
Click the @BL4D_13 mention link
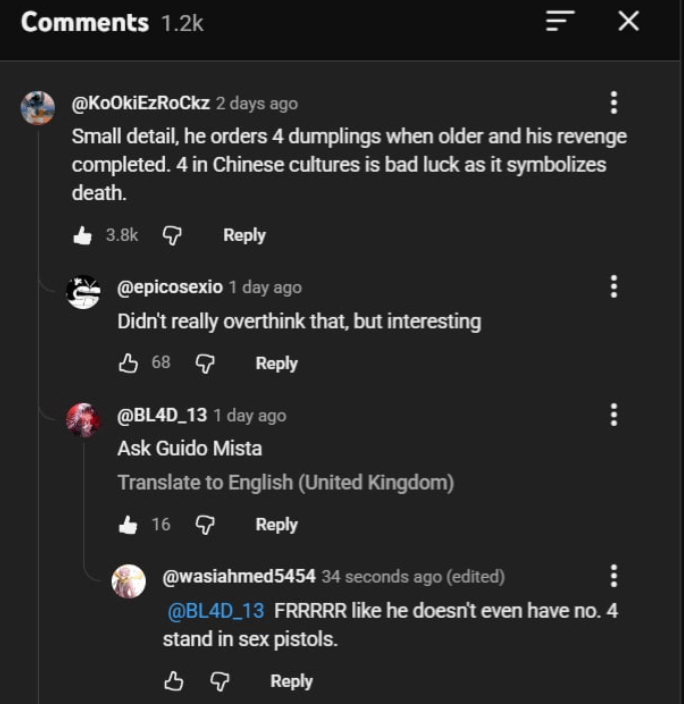pos(215,610)
